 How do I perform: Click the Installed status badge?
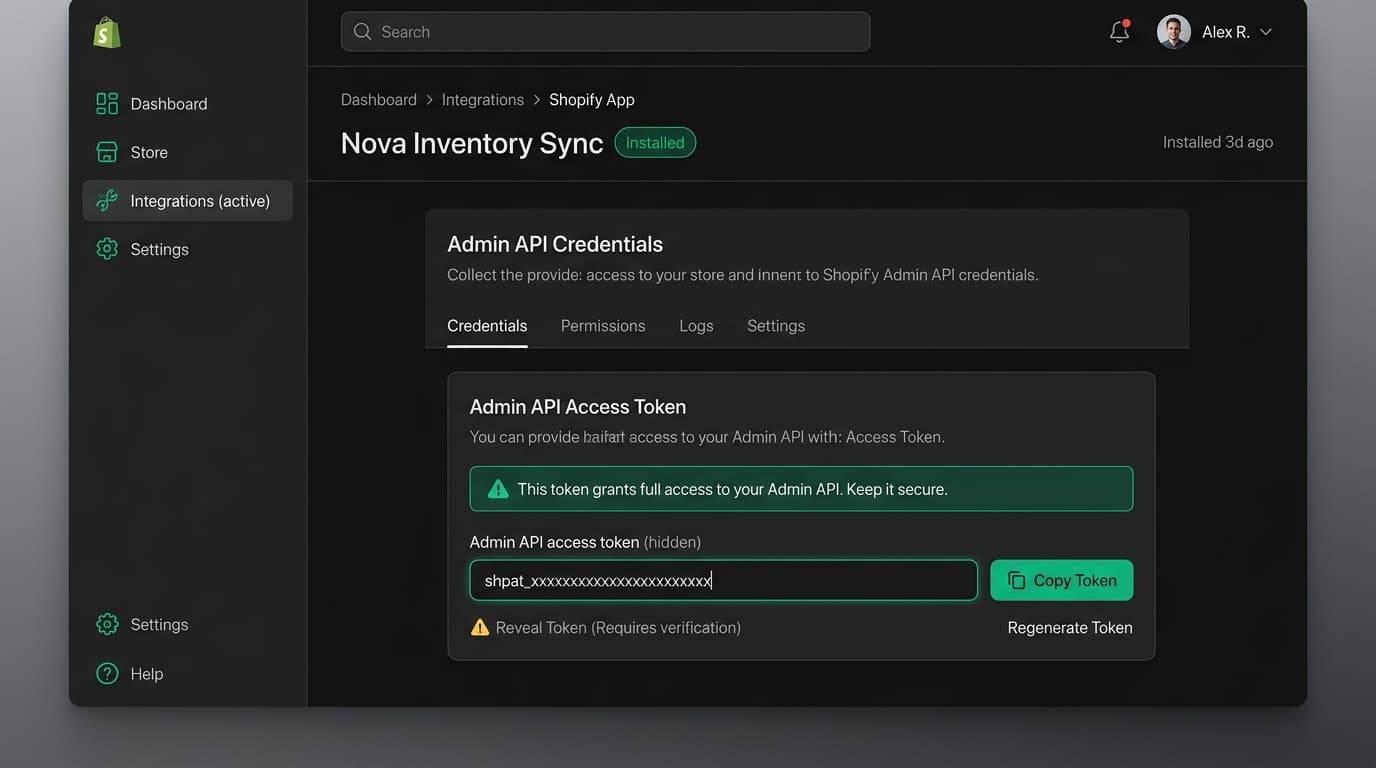click(x=655, y=143)
